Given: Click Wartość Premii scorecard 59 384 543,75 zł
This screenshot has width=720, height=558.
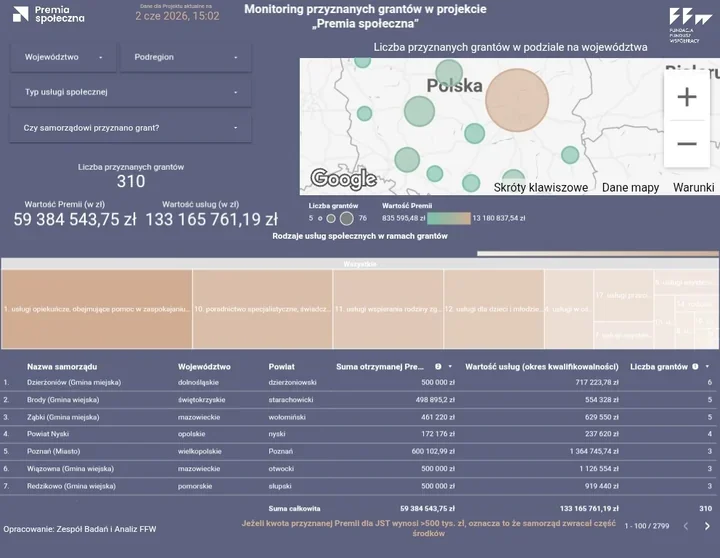Looking at the screenshot, I should [x=75, y=220].
